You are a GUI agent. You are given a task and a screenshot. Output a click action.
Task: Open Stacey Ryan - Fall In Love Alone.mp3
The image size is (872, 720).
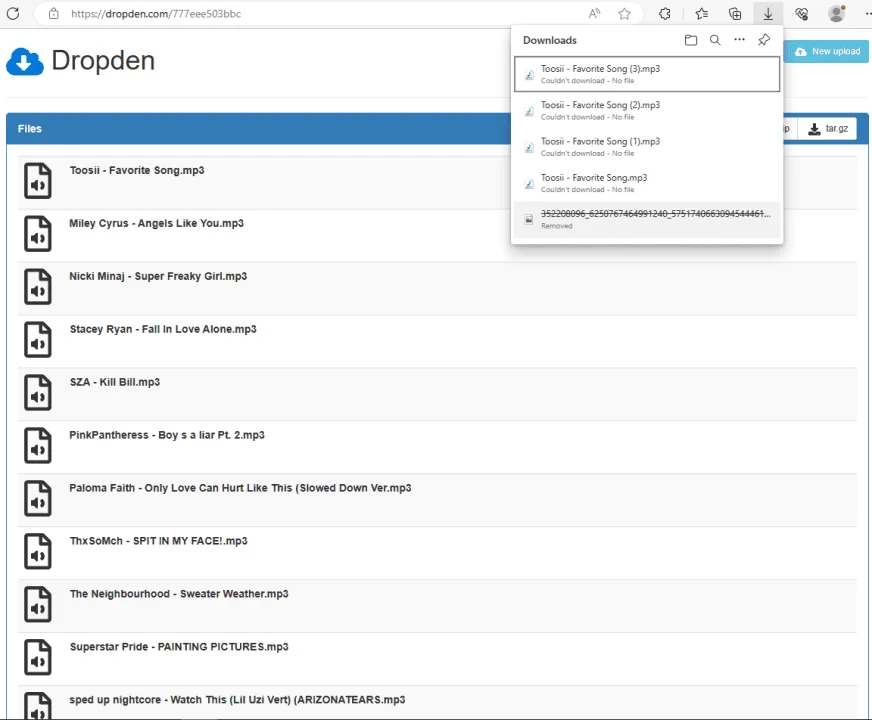click(163, 329)
